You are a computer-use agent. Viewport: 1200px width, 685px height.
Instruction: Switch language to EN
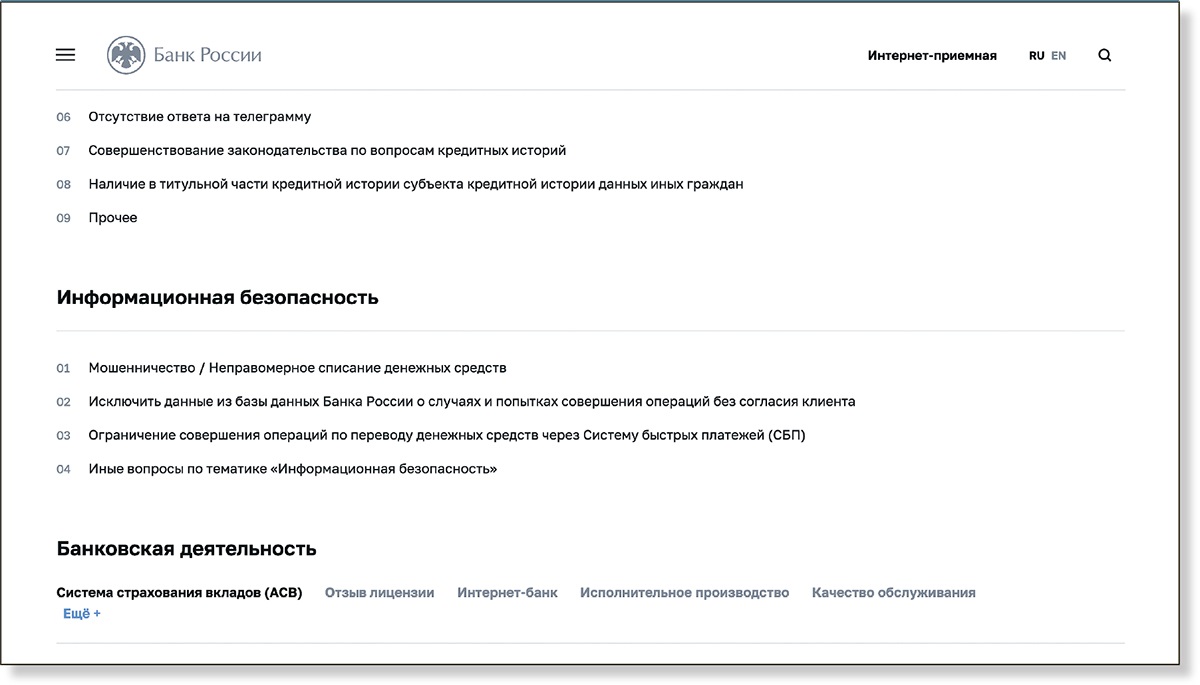click(1058, 56)
